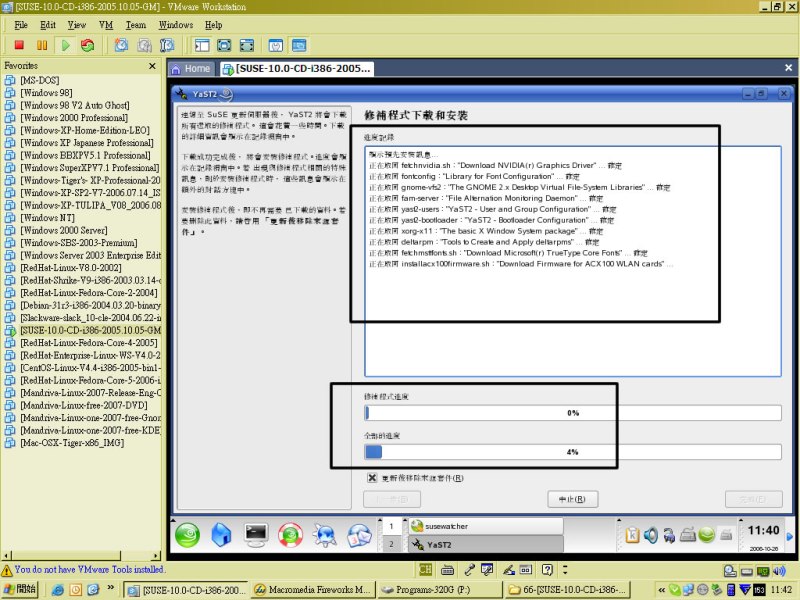Select [Windows 98] favorite
Screen dimensions: 800x600
[46, 92]
